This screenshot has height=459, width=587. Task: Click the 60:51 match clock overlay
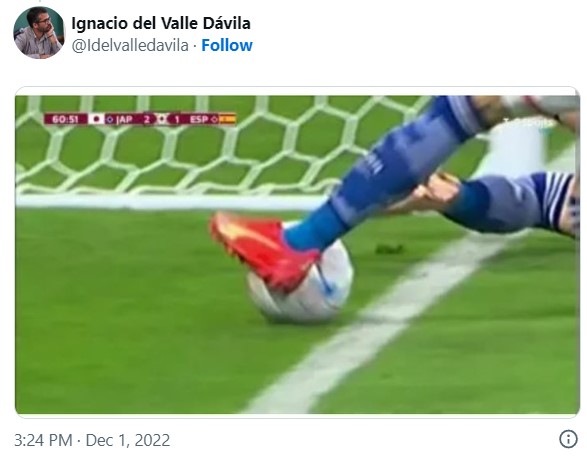tap(66, 119)
